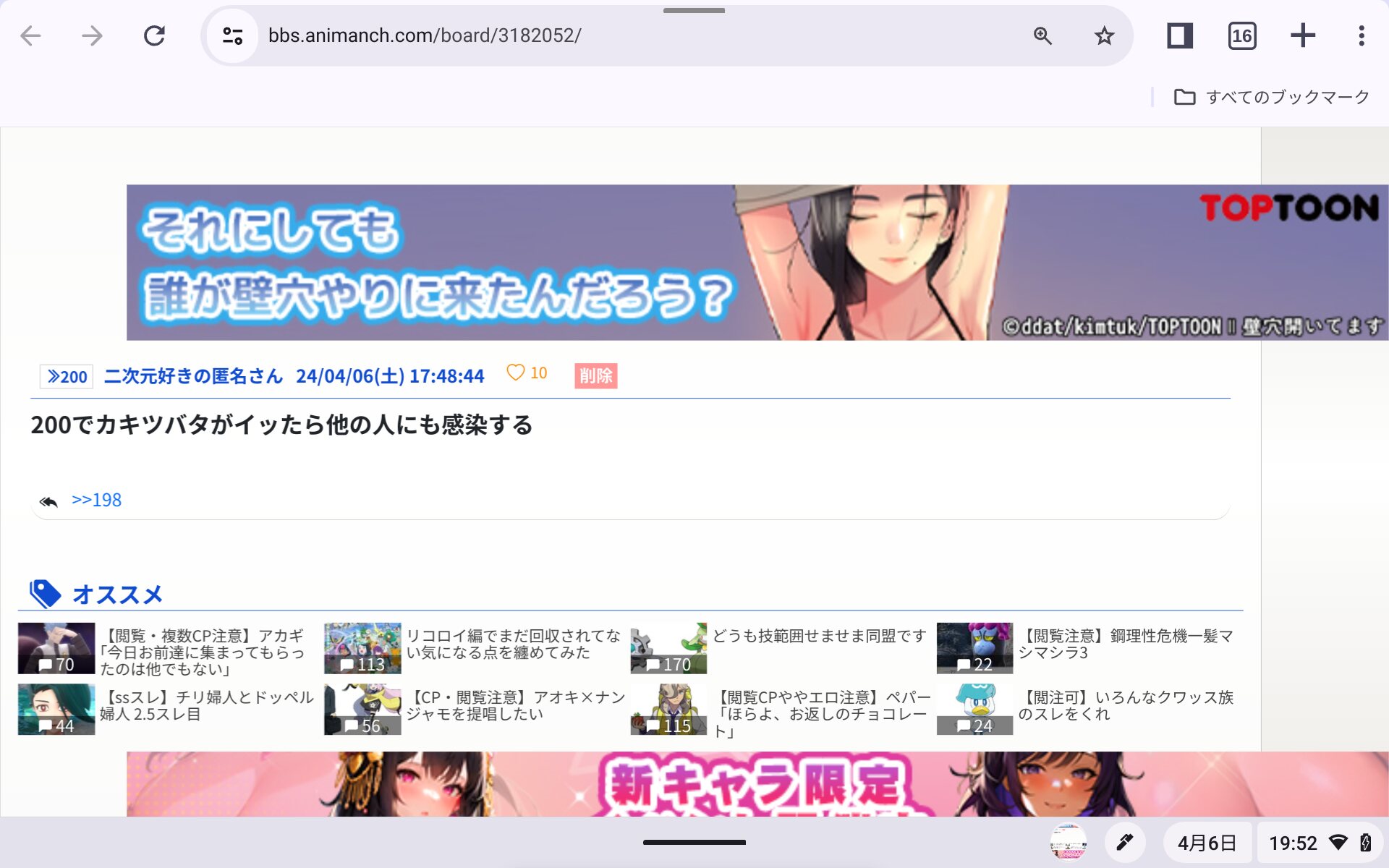1389x868 pixels.
Task: Click the »200 post number link
Action: 67,377
